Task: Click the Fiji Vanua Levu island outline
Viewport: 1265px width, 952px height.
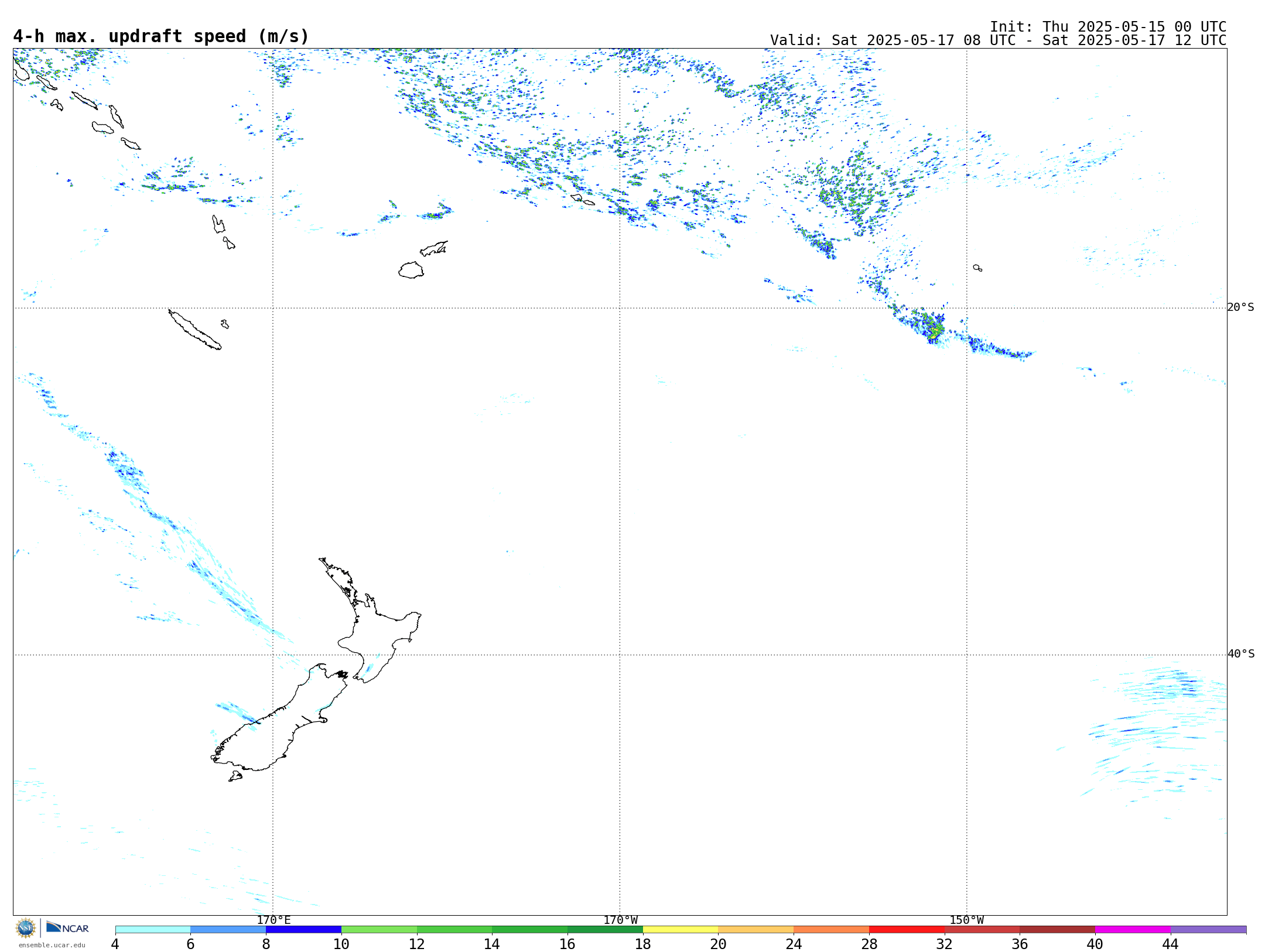Action: [434, 249]
